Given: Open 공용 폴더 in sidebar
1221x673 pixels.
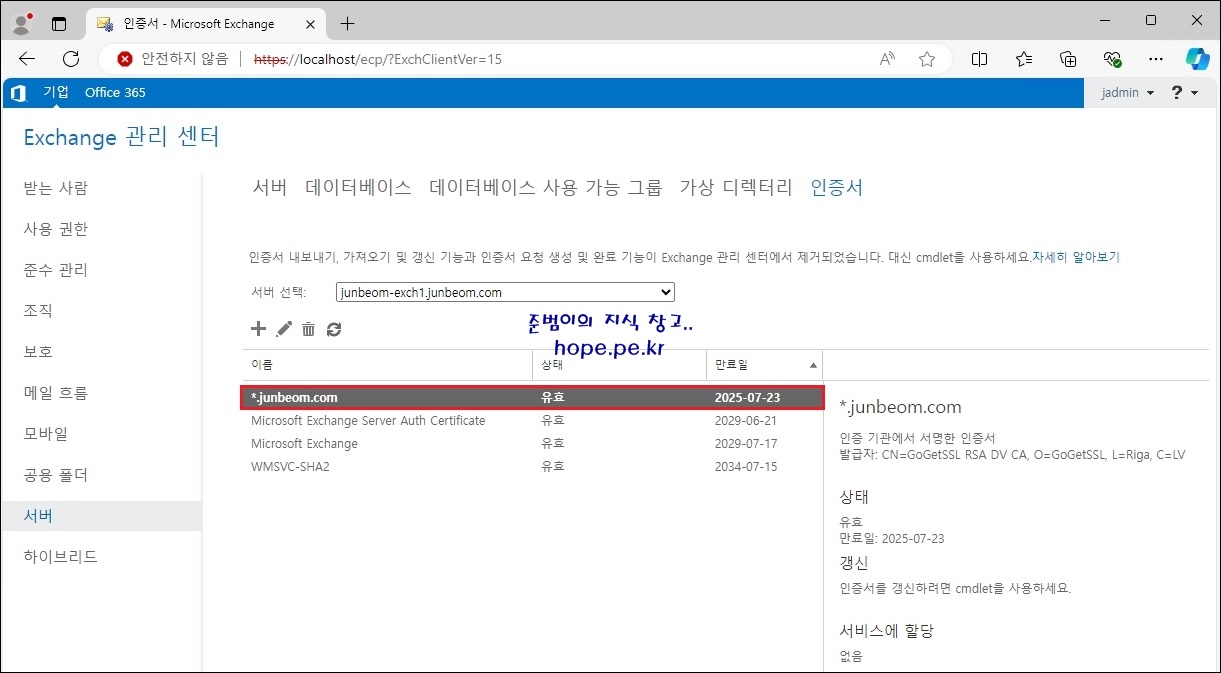Looking at the screenshot, I should click(56, 475).
